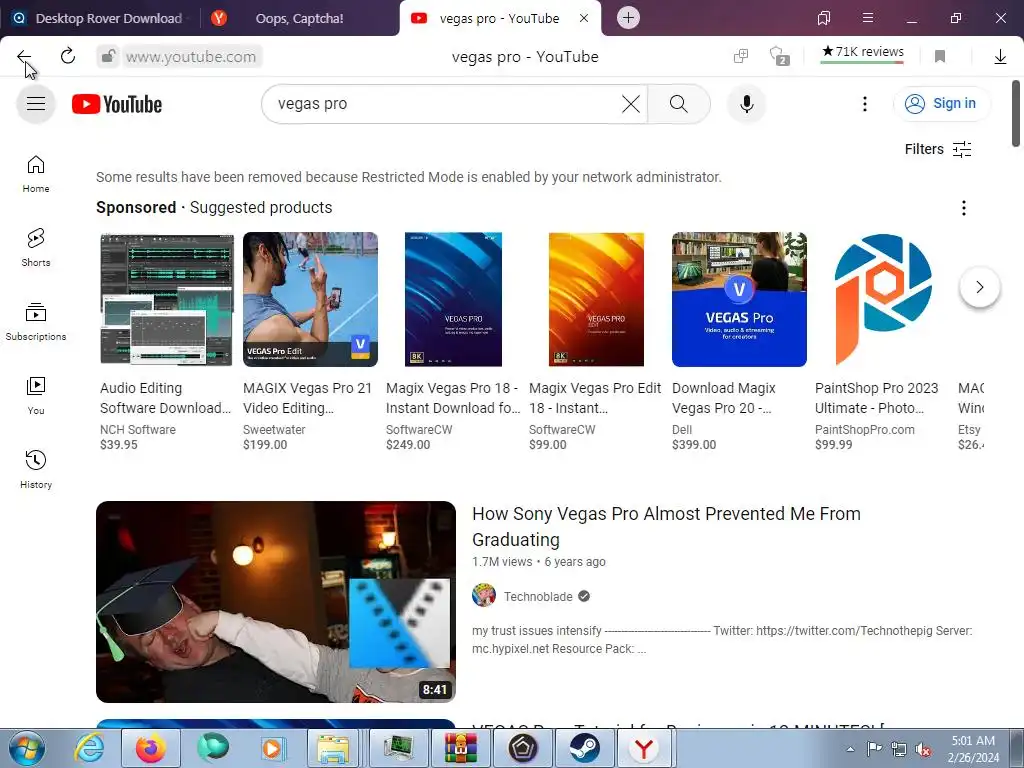Viewport: 1024px width, 768px height.
Task: Click the www.youtube.com address bar
Action: [191, 57]
